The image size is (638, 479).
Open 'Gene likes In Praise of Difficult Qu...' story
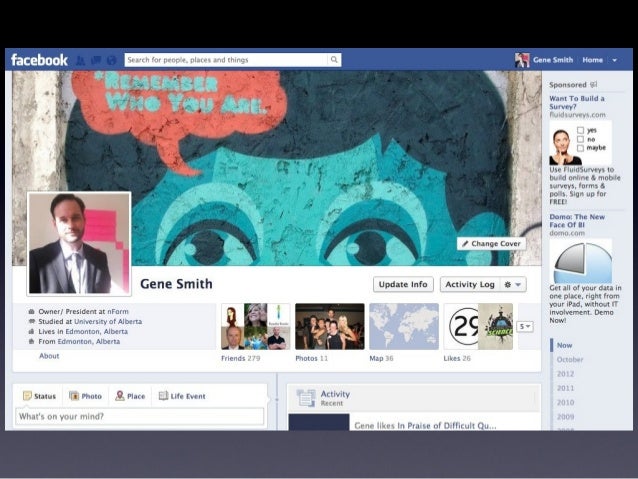pyautogui.click(x=425, y=425)
